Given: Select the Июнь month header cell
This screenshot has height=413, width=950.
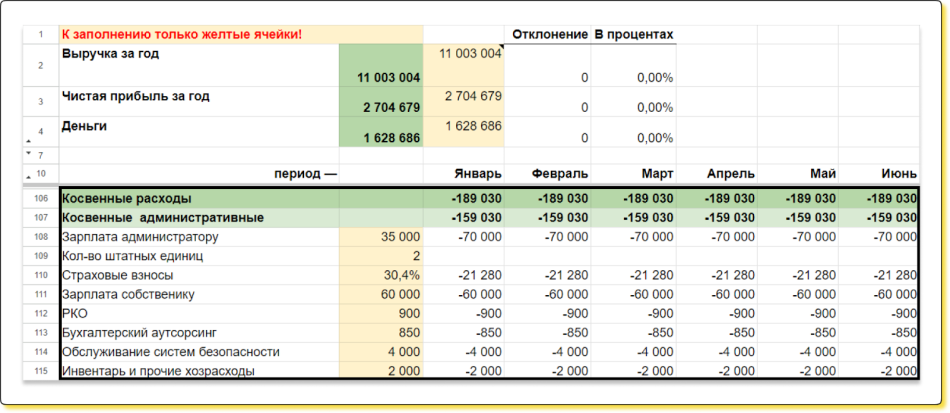Looking at the screenshot, I should pyautogui.click(x=878, y=173).
